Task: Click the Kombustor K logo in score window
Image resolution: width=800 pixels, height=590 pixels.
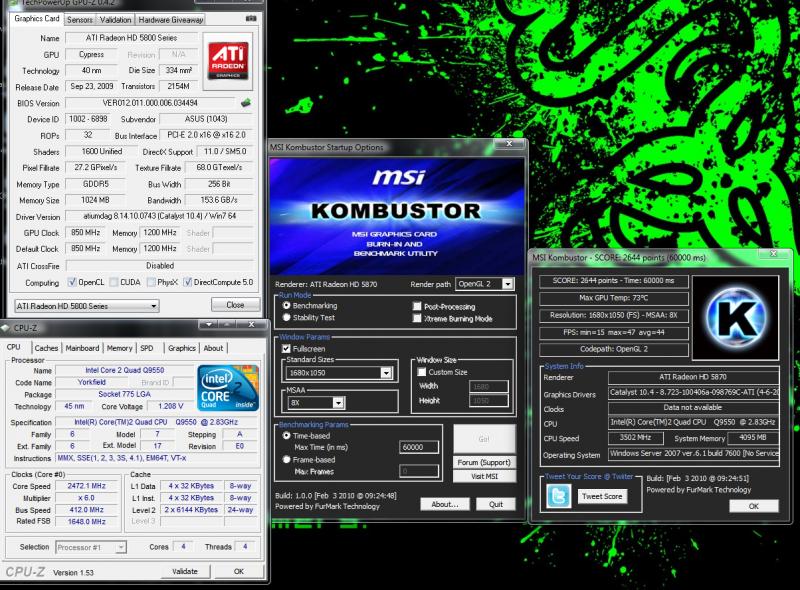Action: pyautogui.click(x=735, y=317)
